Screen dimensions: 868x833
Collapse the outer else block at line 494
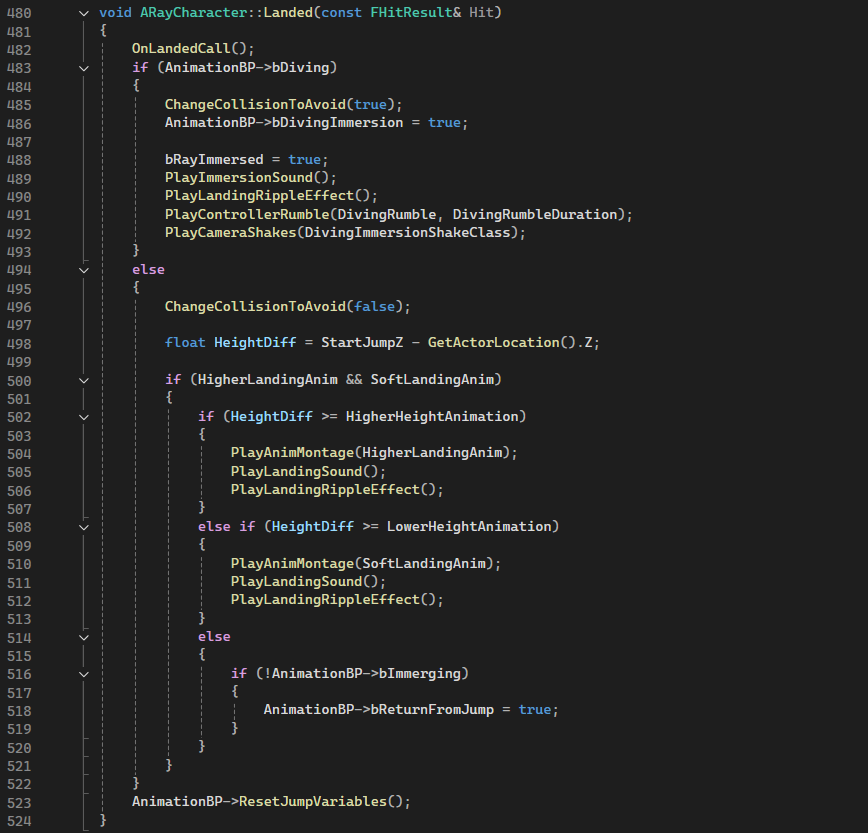84,269
